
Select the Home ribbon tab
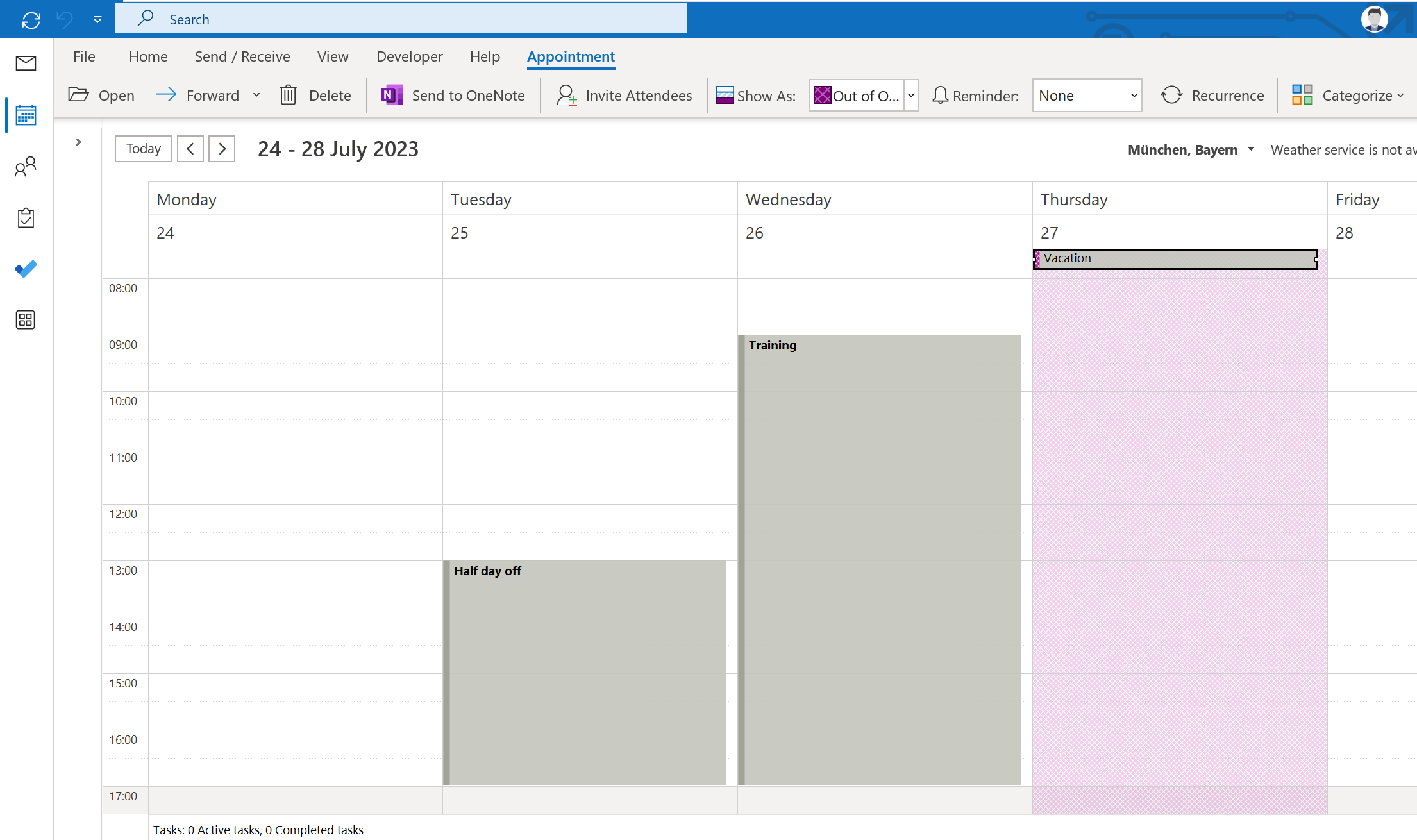coord(148,56)
